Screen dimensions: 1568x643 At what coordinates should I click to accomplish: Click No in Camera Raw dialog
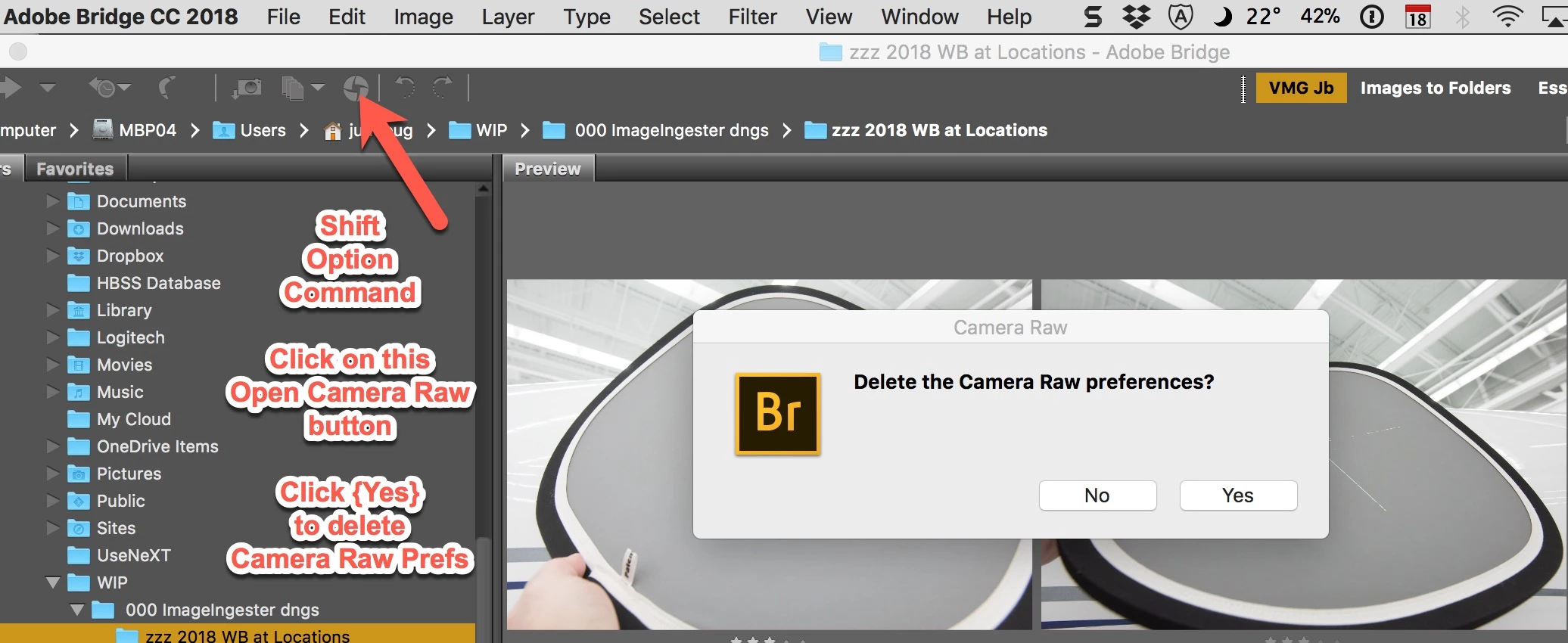coord(1097,495)
